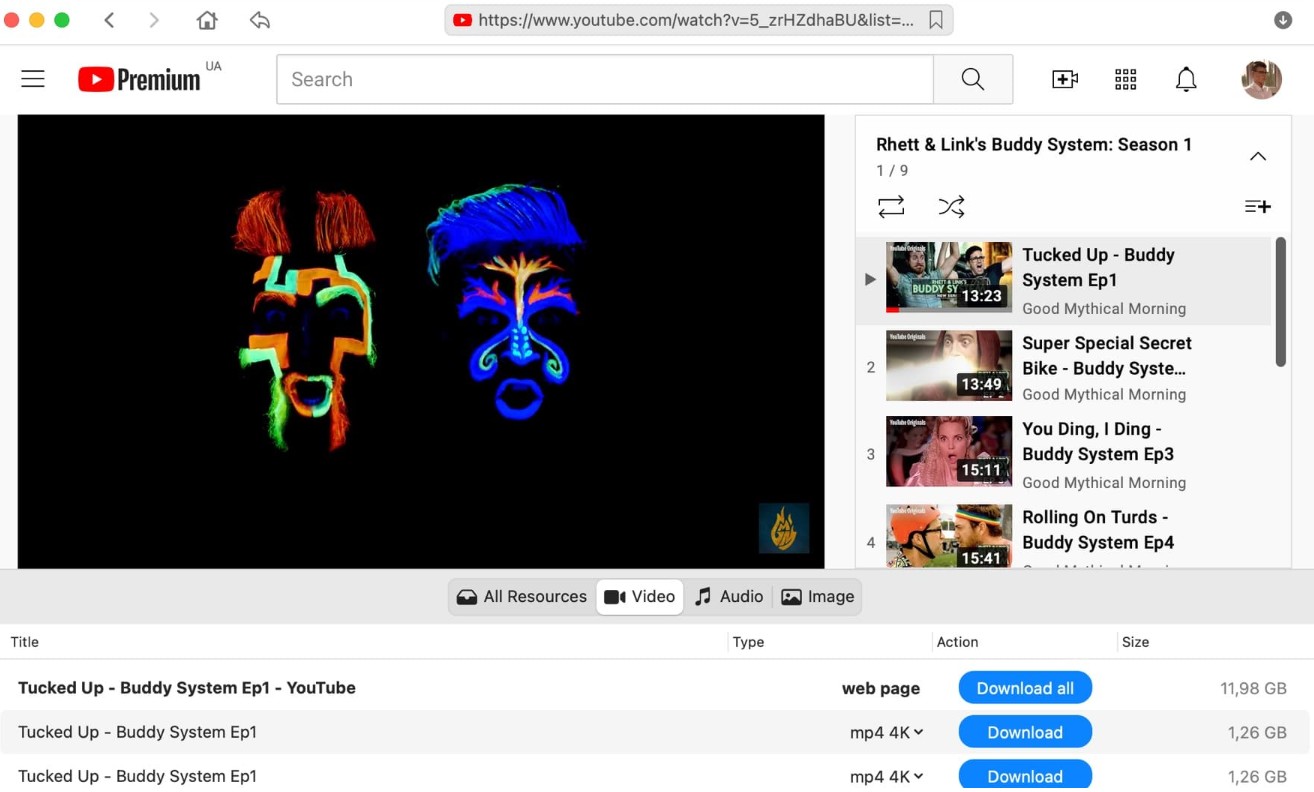Click the playlist panel scrollbar
This screenshot has width=1314, height=792.
(x=1281, y=302)
